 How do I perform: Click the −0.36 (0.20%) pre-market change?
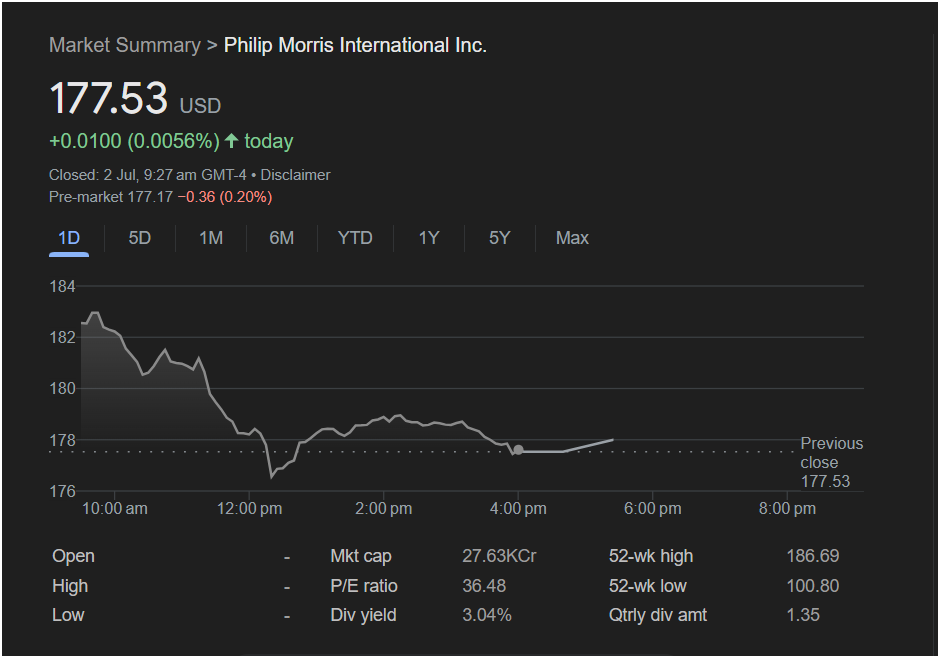225,197
